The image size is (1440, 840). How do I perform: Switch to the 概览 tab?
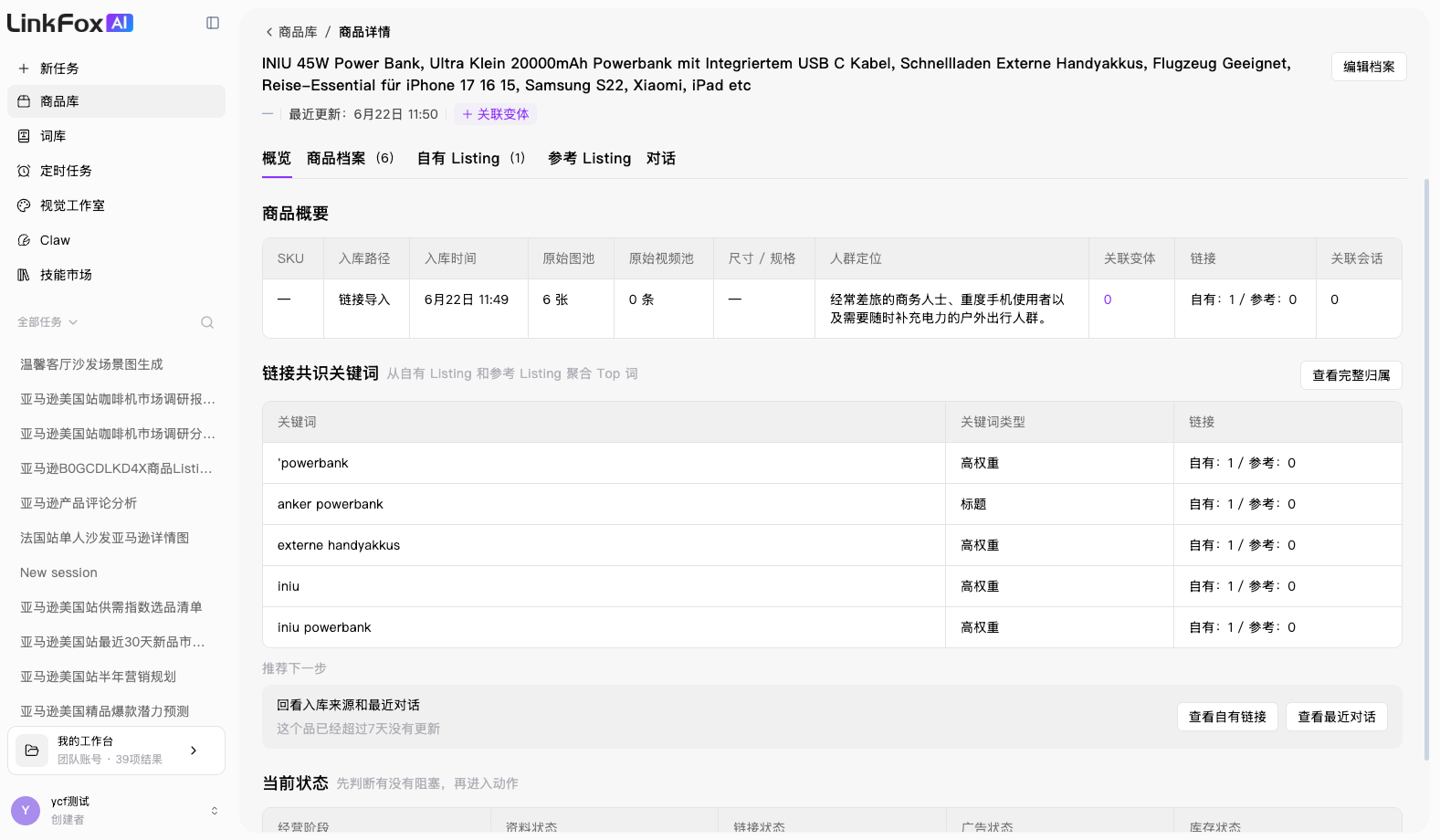click(277, 159)
